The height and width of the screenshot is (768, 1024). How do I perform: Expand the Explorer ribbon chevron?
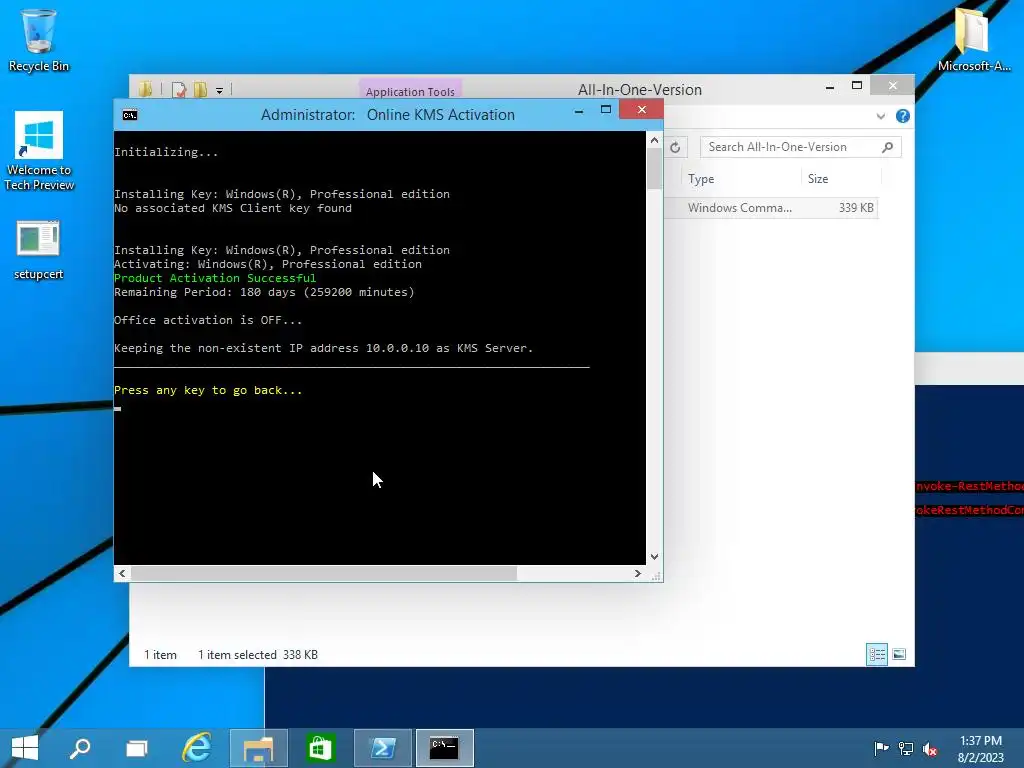(x=881, y=116)
